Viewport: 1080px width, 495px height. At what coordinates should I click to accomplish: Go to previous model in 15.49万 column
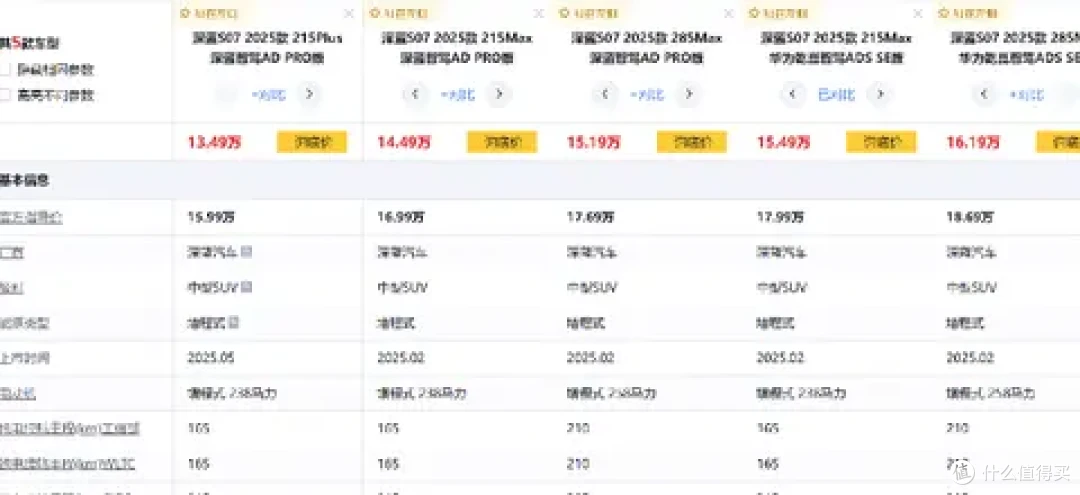[x=793, y=94]
